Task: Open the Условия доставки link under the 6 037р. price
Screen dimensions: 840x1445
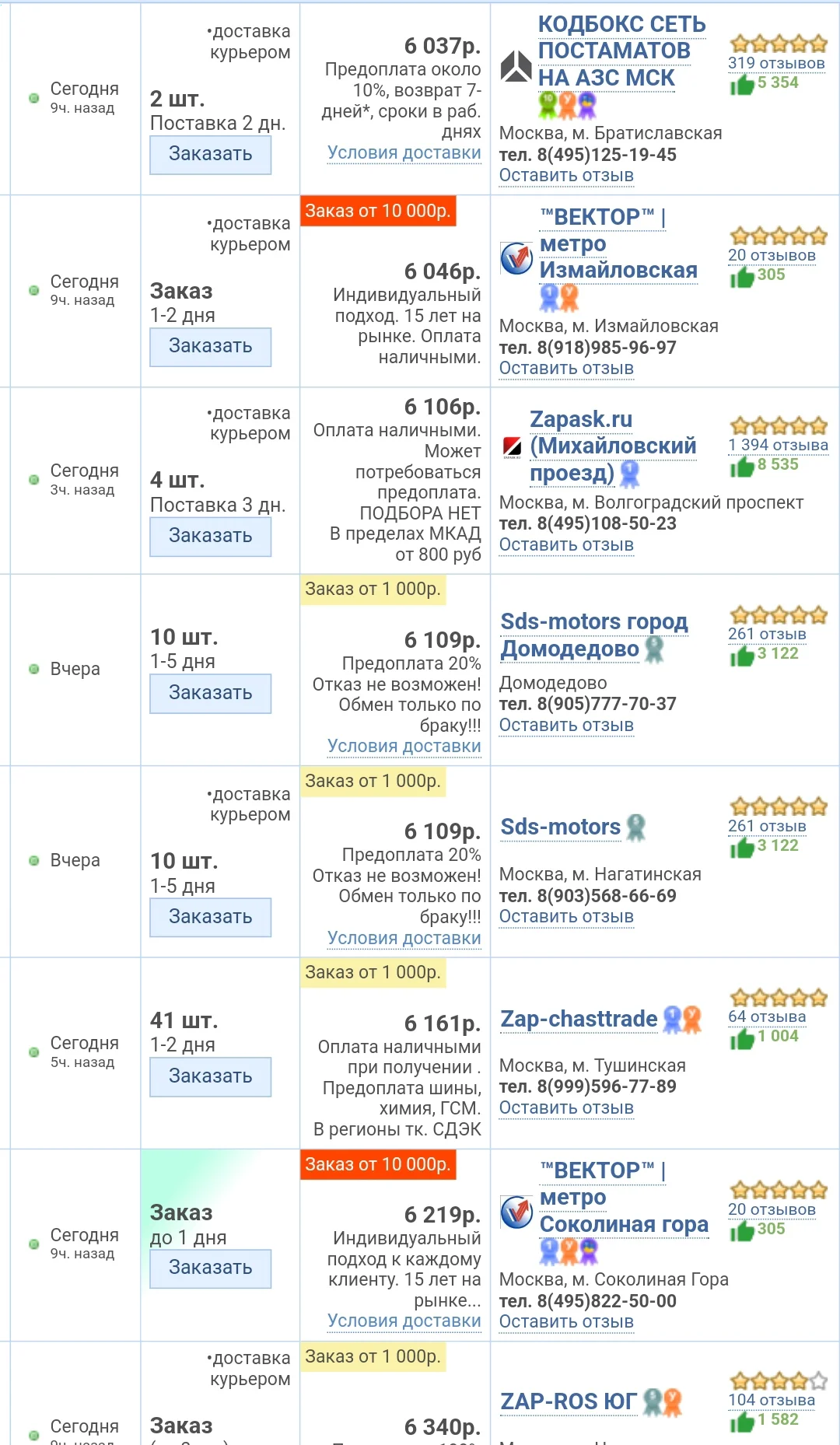Action: (x=404, y=153)
